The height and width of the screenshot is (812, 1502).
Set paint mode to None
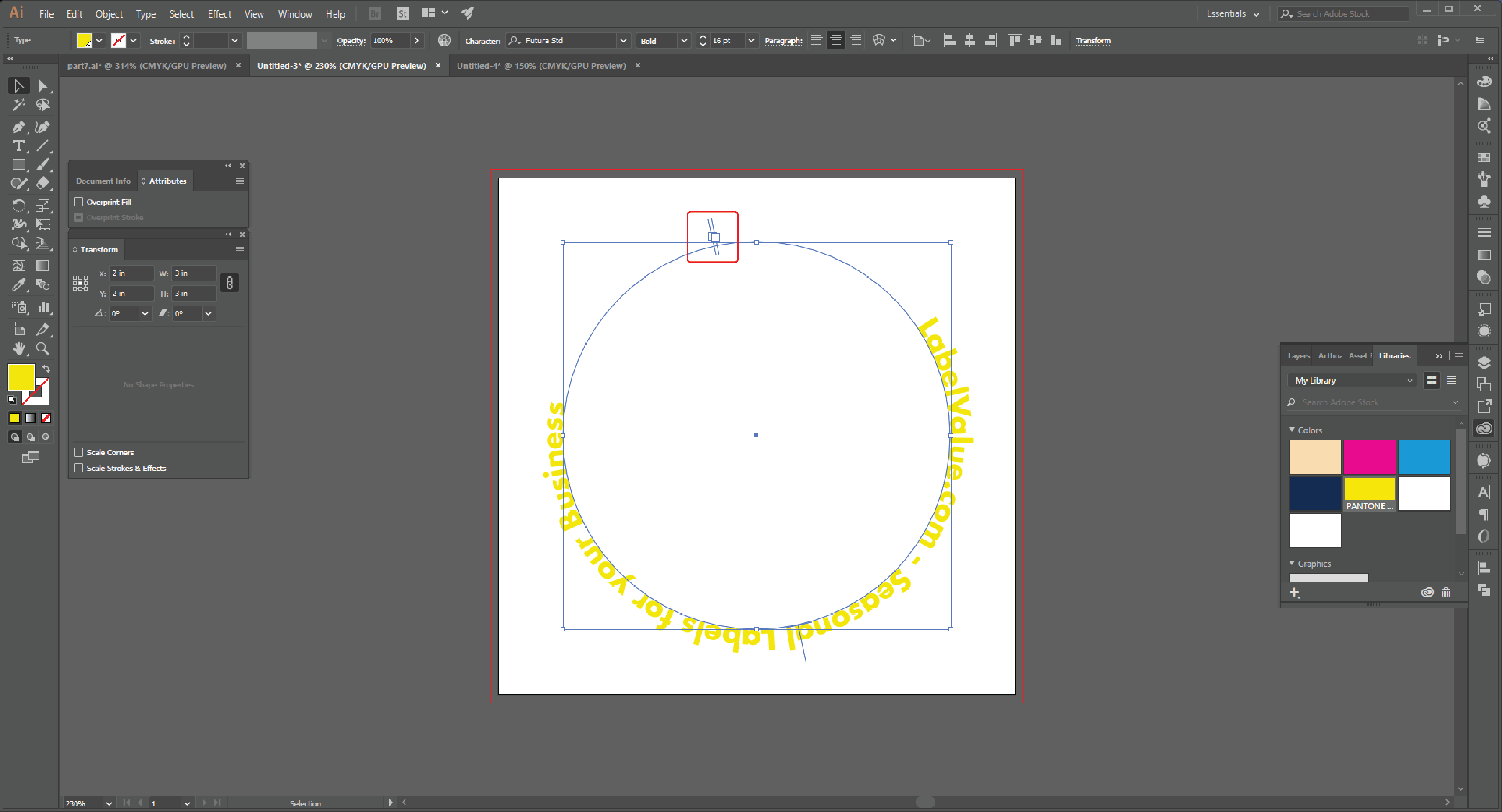click(x=46, y=418)
